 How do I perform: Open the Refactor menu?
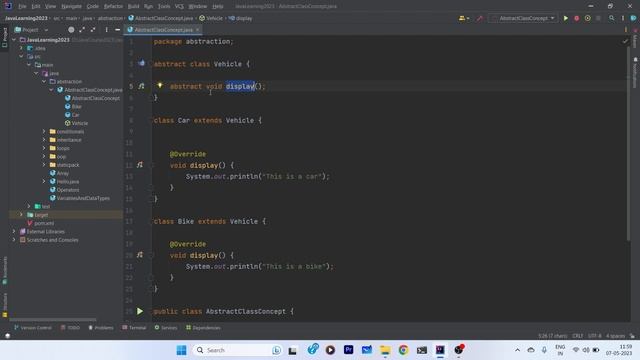click(x=113, y=6)
